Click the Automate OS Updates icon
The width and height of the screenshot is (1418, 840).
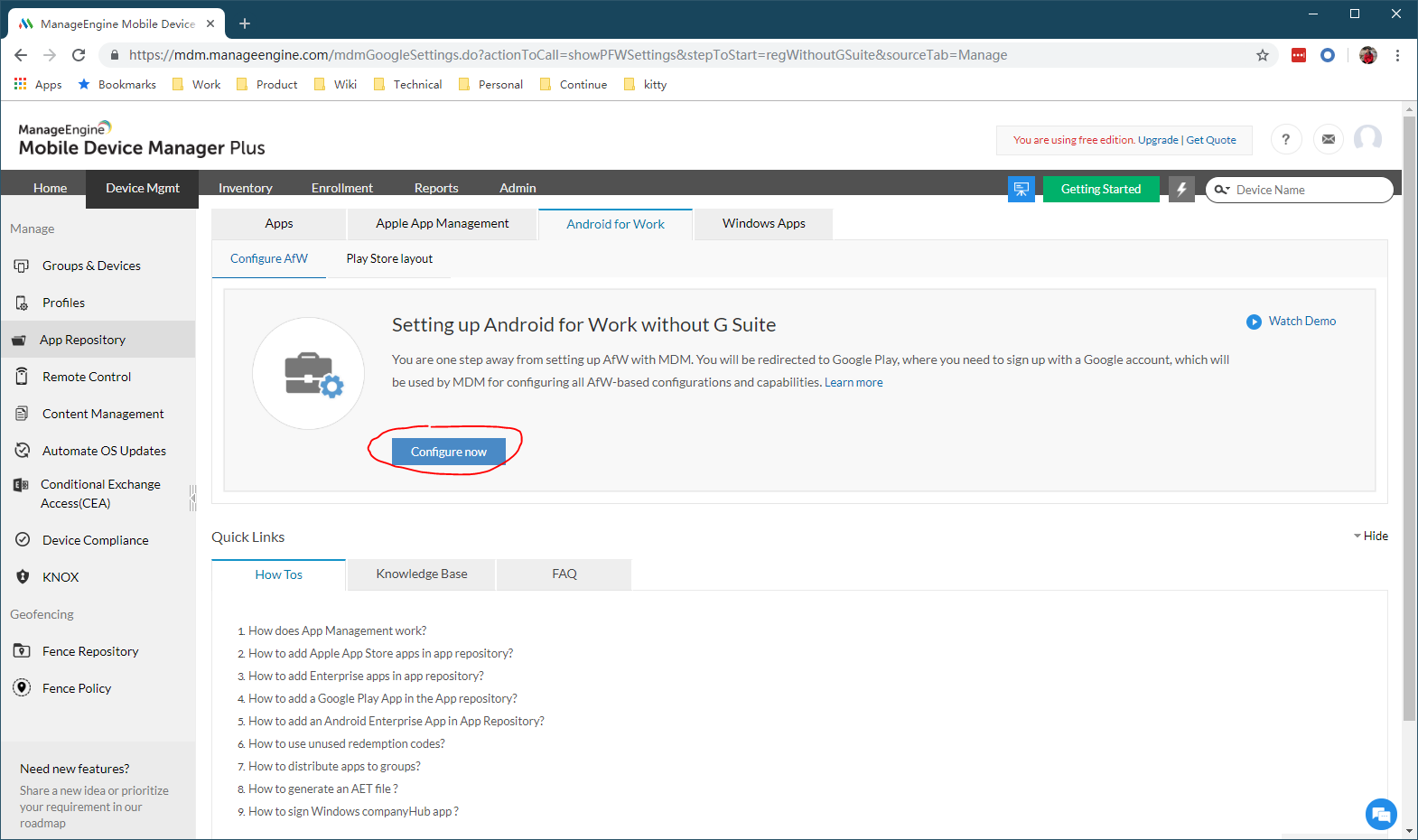click(x=22, y=451)
